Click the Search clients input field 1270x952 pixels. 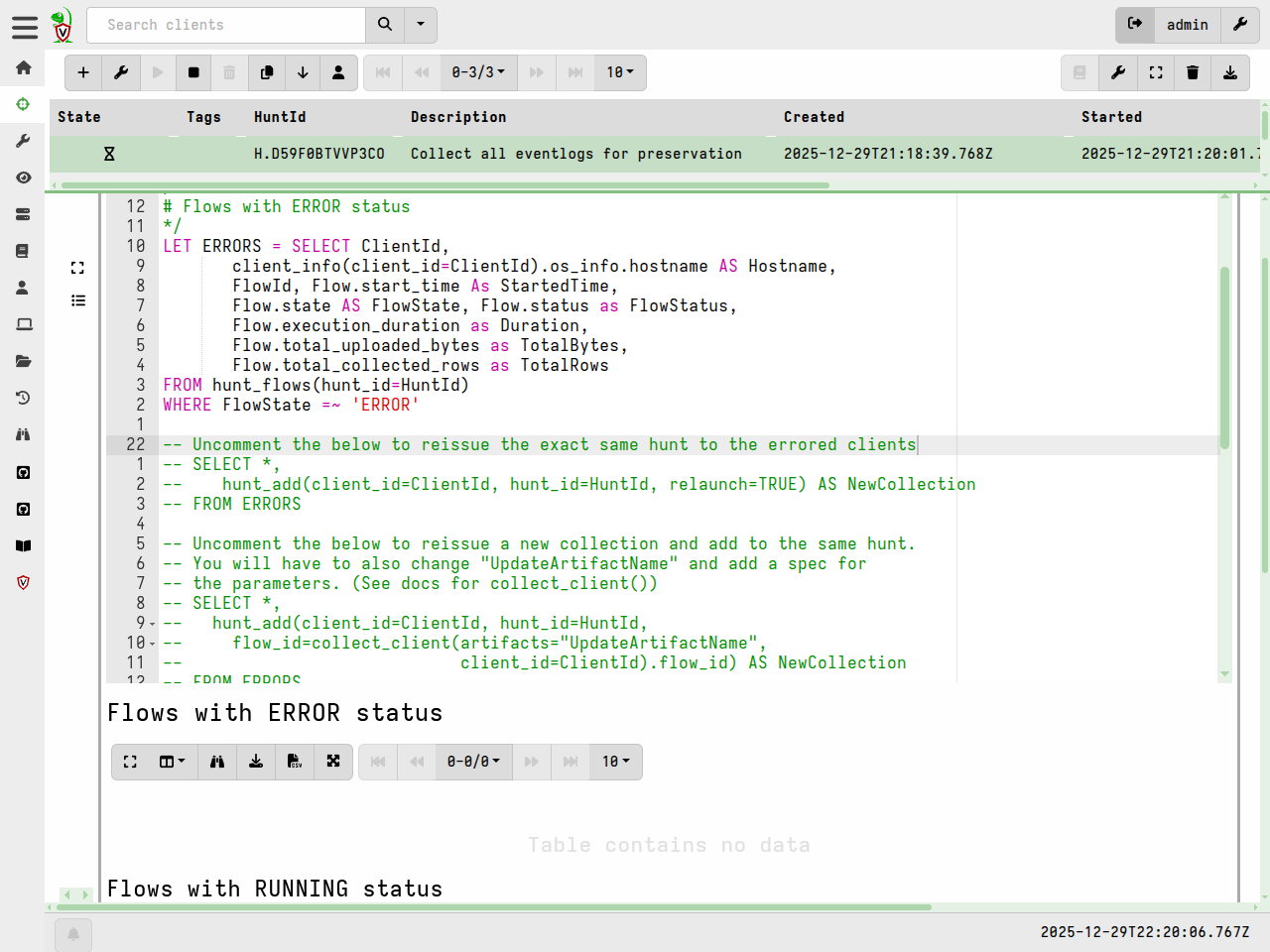225,25
